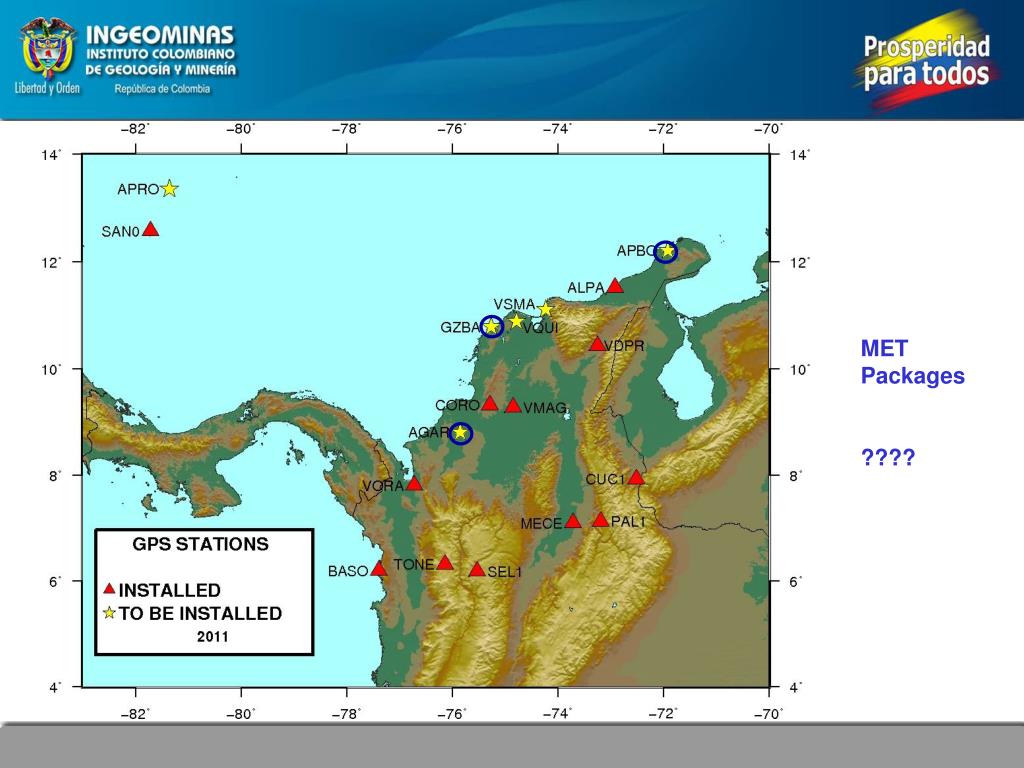Click the MET Packages text
The image size is (1024, 768).
912,362
